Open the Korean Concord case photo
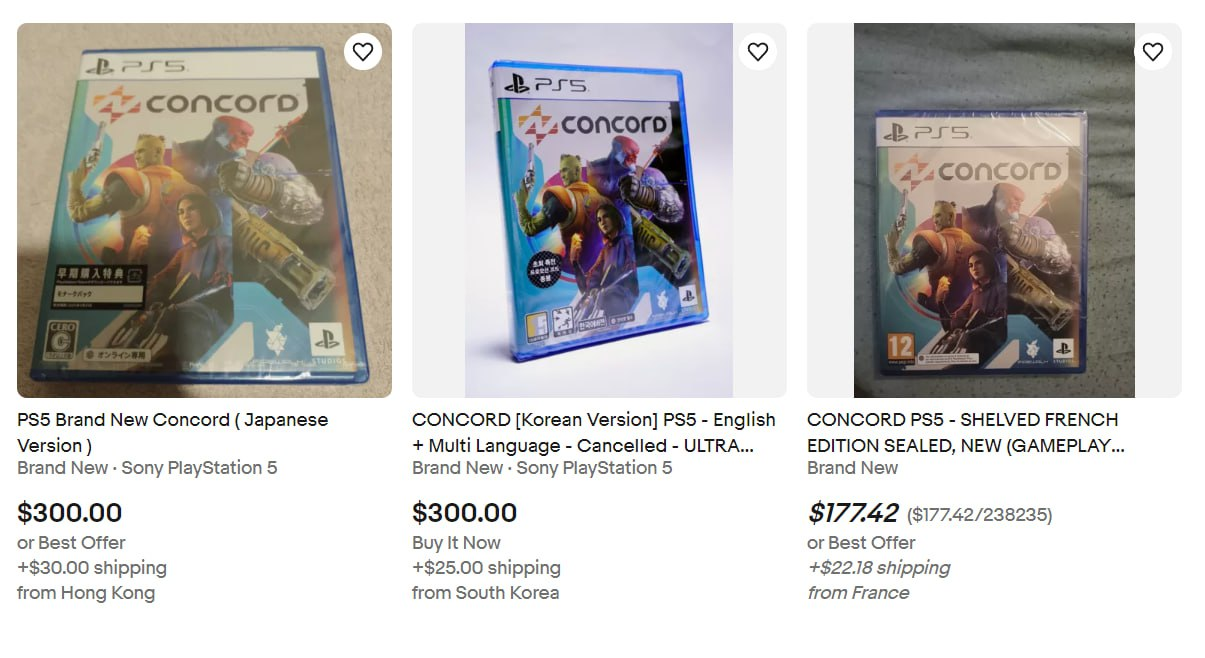 click(599, 210)
